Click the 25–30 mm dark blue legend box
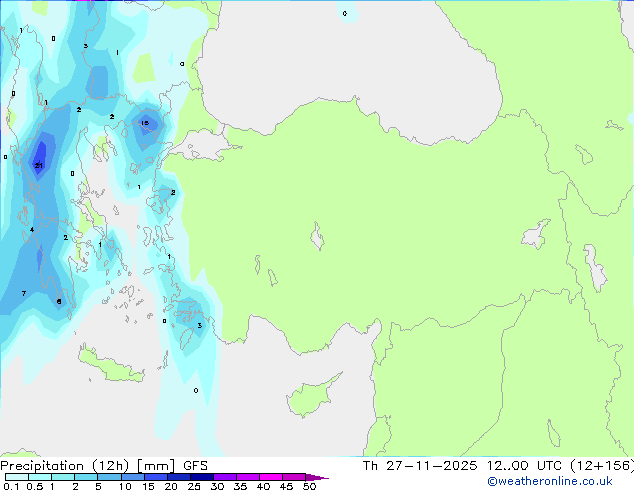 tap(202, 477)
